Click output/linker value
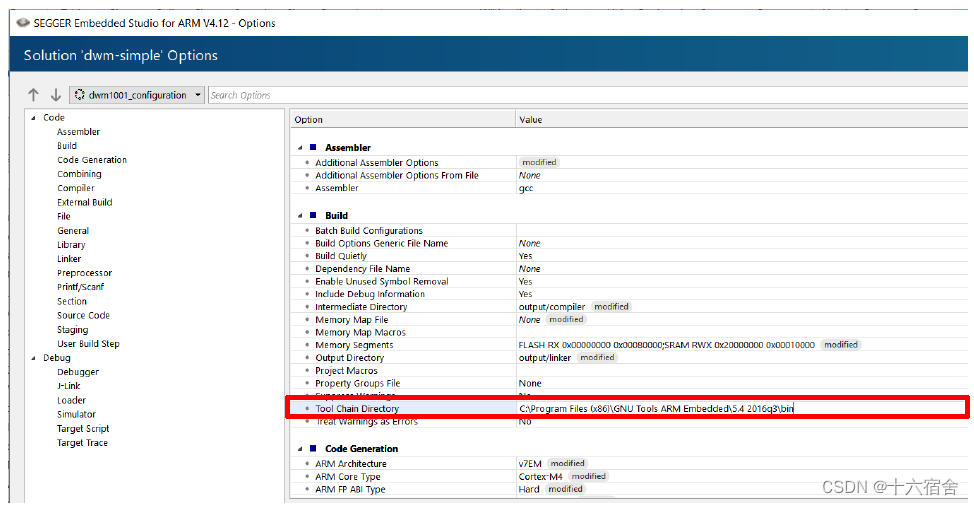974x505 pixels. 545,358
